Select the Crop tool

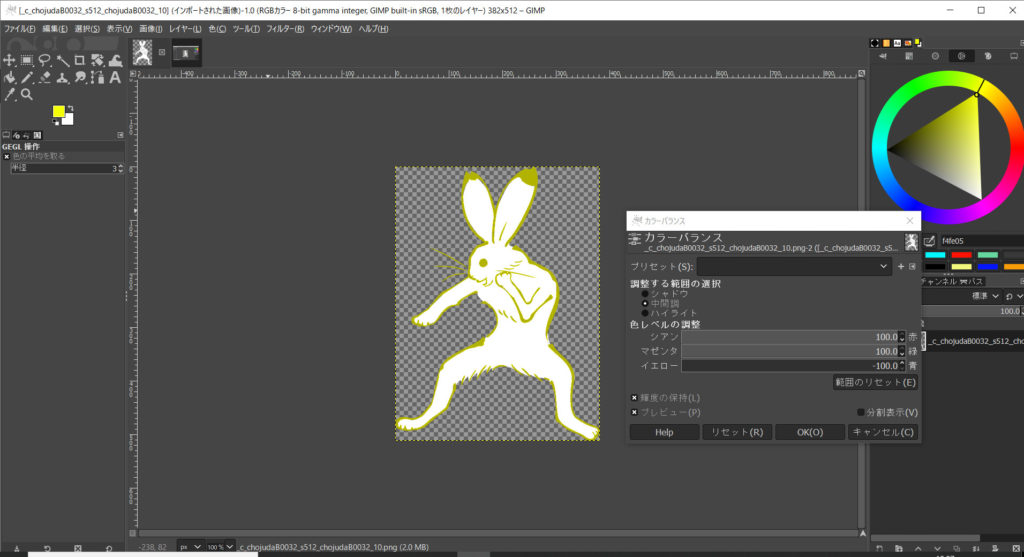[80, 60]
